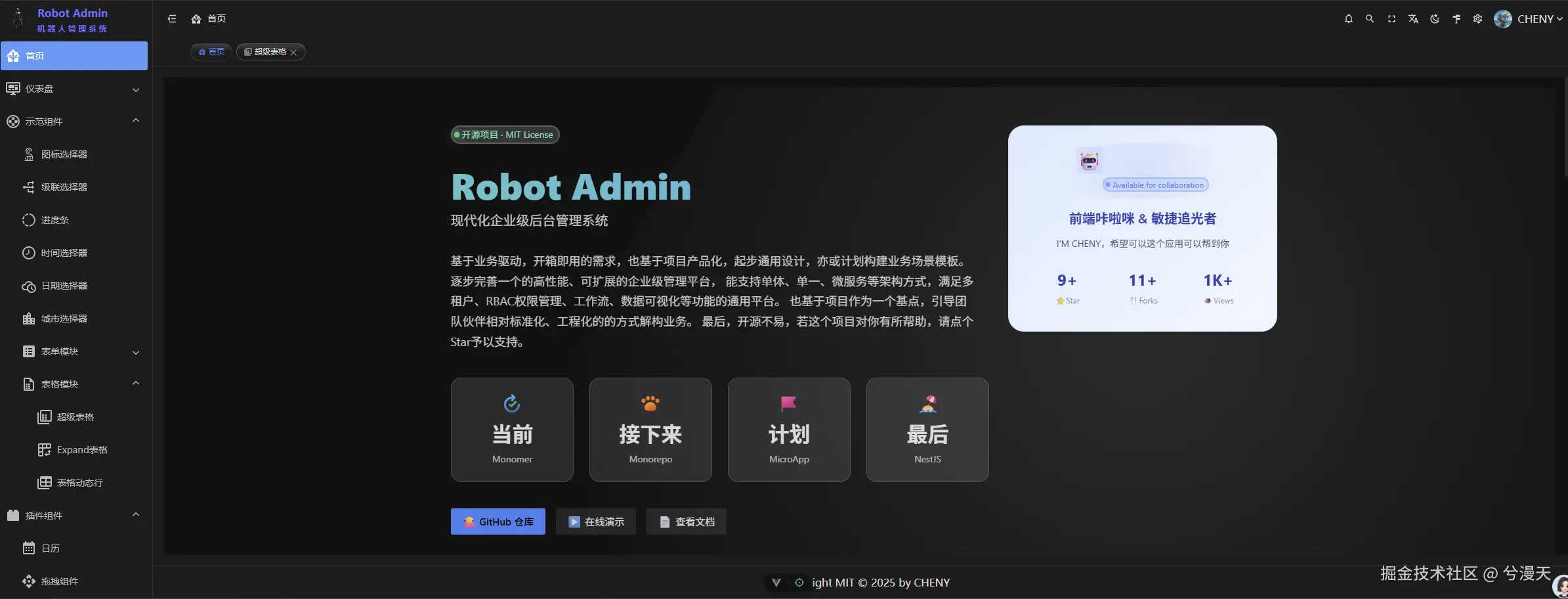The image size is (1568, 599).
Task: Click the building icon for 城市选择器
Action: point(29,319)
